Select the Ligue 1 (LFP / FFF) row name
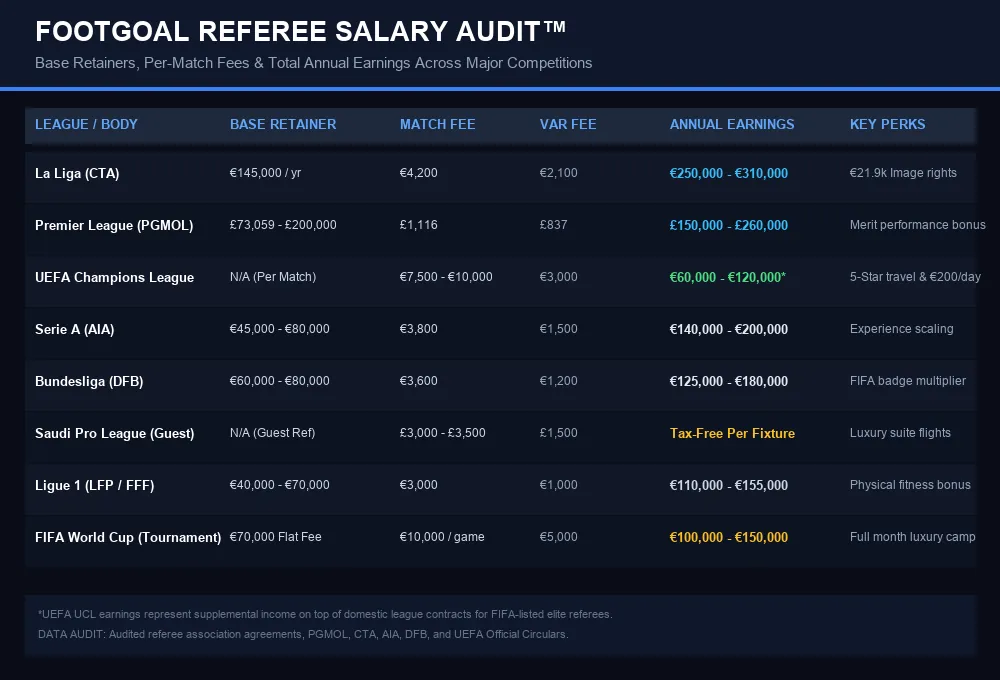This screenshot has width=1000, height=680. pyautogui.click(x=94, y=485)
